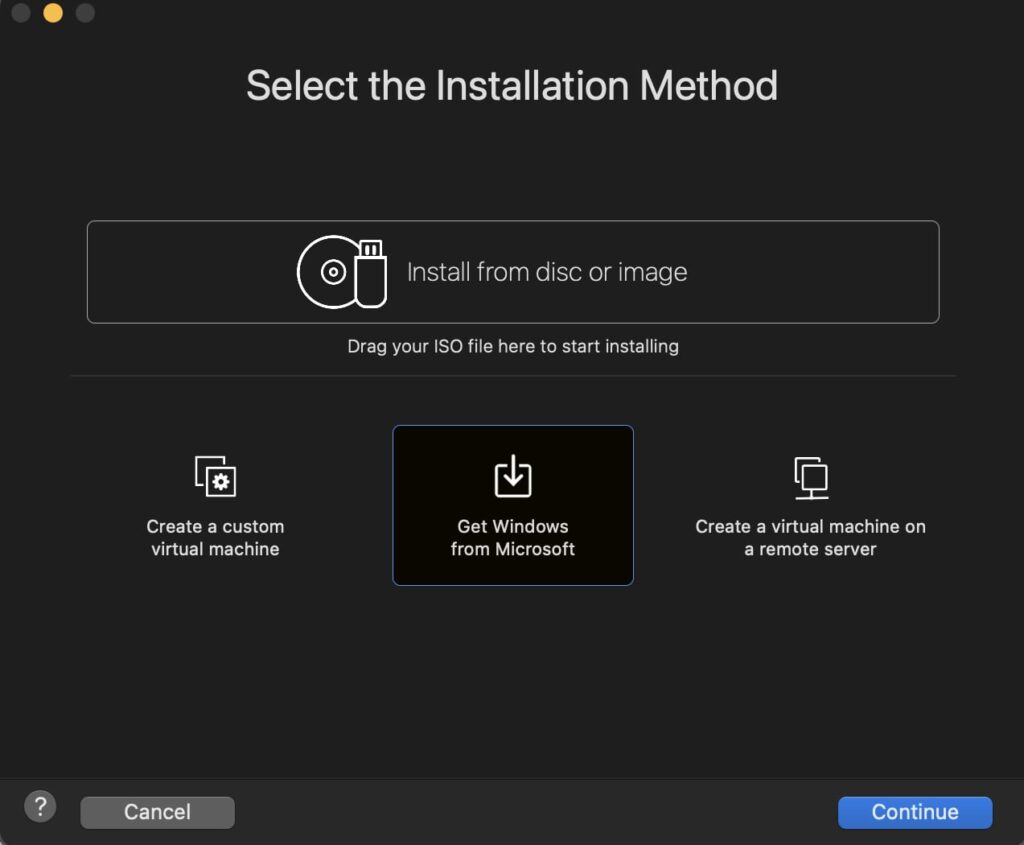This screenshot has width=1024, height=845.
Task: Pick the "Get Windows from Microsoft" label
Action: [513, 538]
